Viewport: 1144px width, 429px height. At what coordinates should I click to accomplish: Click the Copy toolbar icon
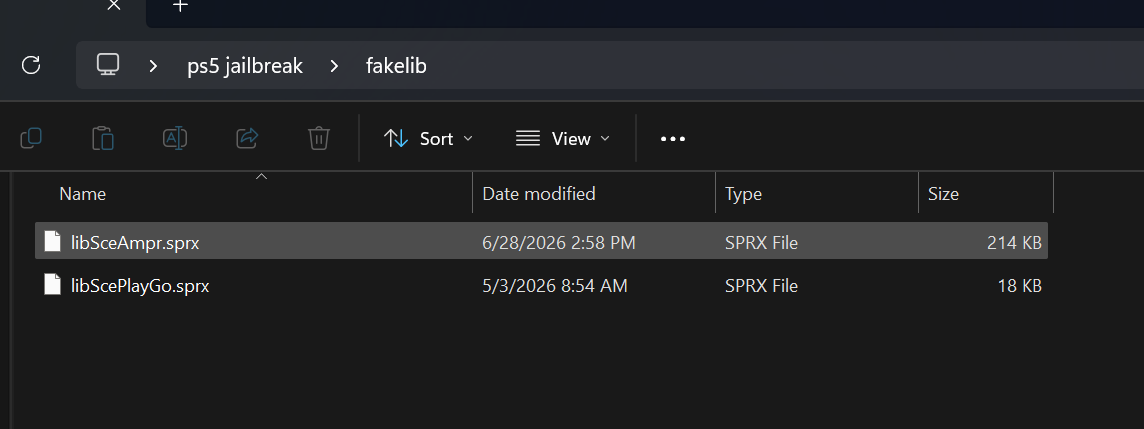pos(31,138)
